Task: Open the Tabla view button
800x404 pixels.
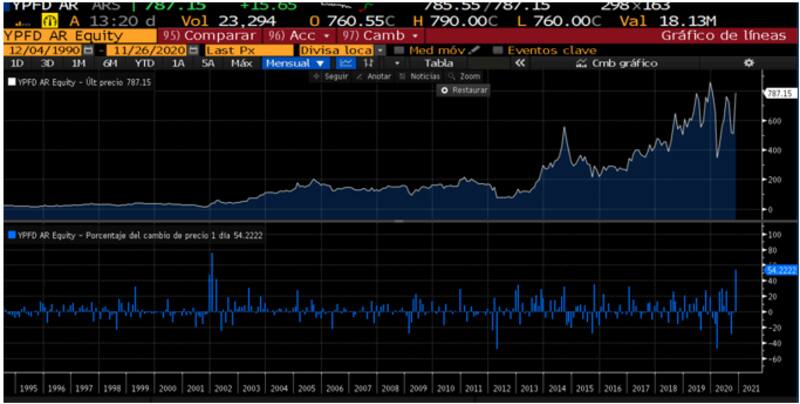Action: tap(439, 63)
